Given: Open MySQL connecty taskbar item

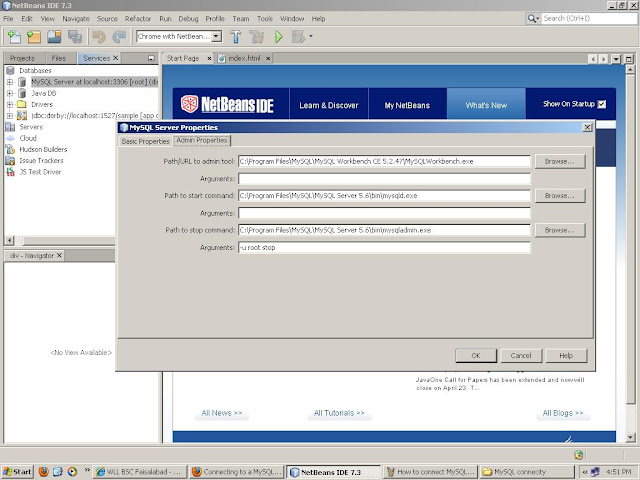Looking at the screenshot, I should [527, 472].
